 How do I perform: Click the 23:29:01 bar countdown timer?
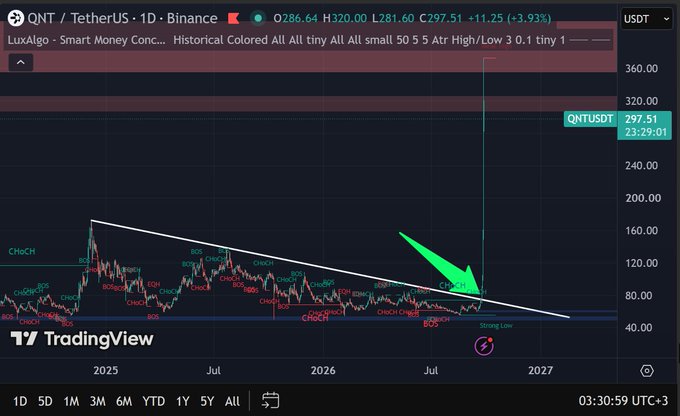[646, 132]
